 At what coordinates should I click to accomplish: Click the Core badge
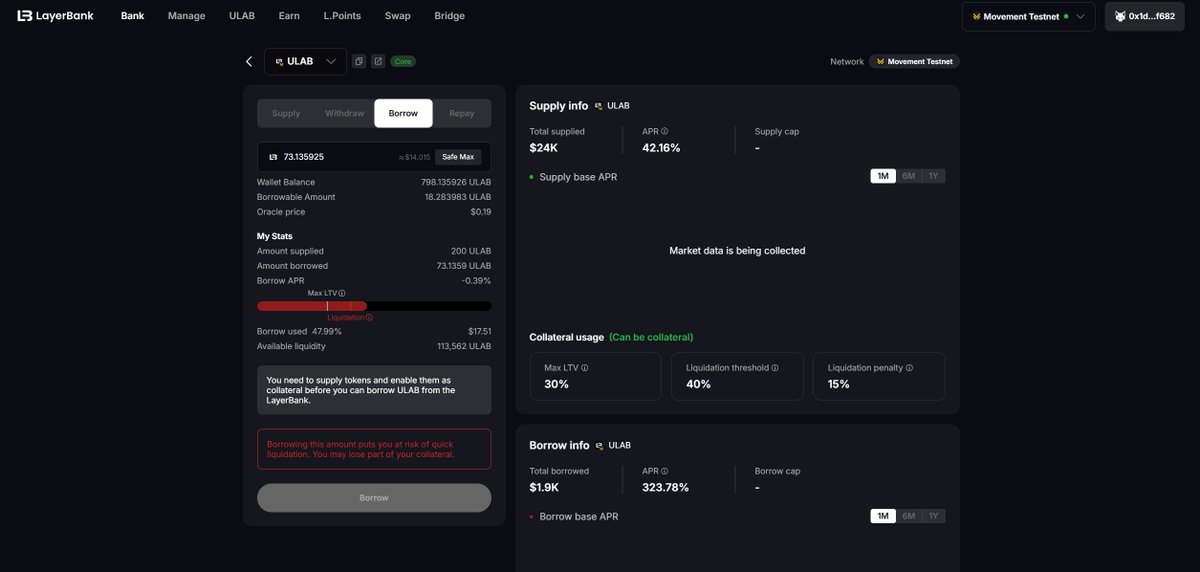pyautogui.click(x=403, y=61)
